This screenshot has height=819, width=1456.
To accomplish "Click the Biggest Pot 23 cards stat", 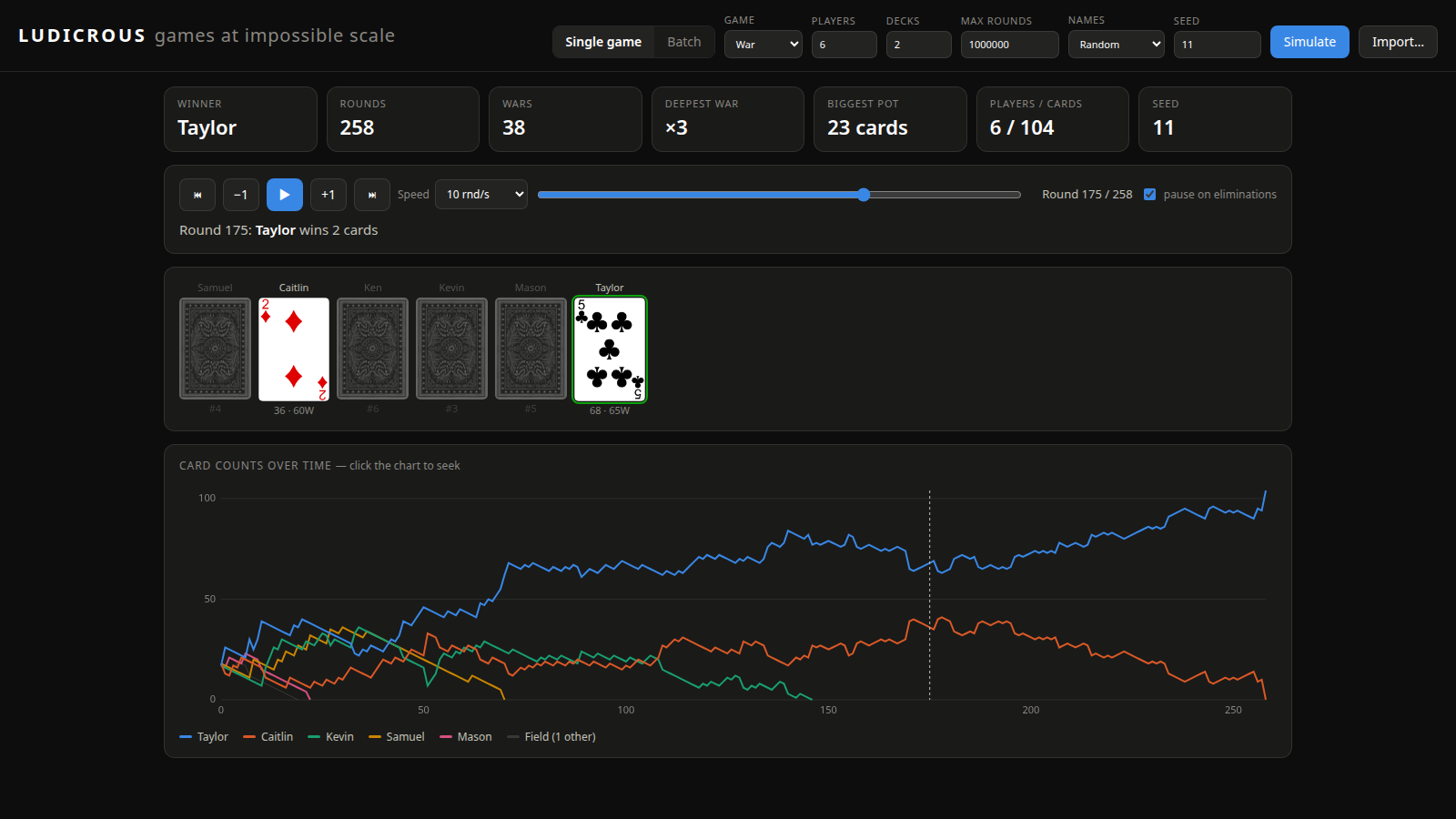I will coord(890,119).
